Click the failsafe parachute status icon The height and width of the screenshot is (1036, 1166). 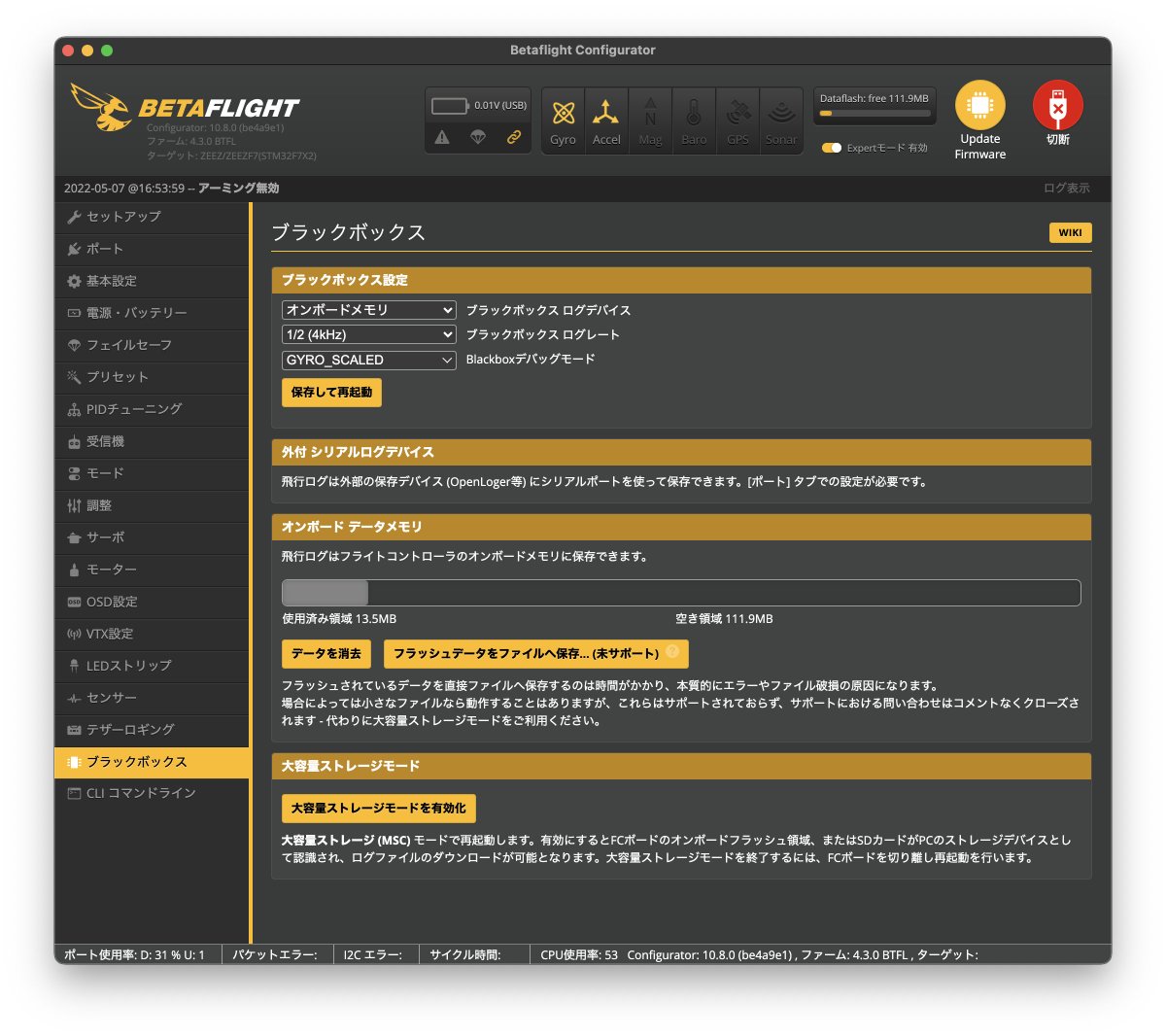(478, 137)
